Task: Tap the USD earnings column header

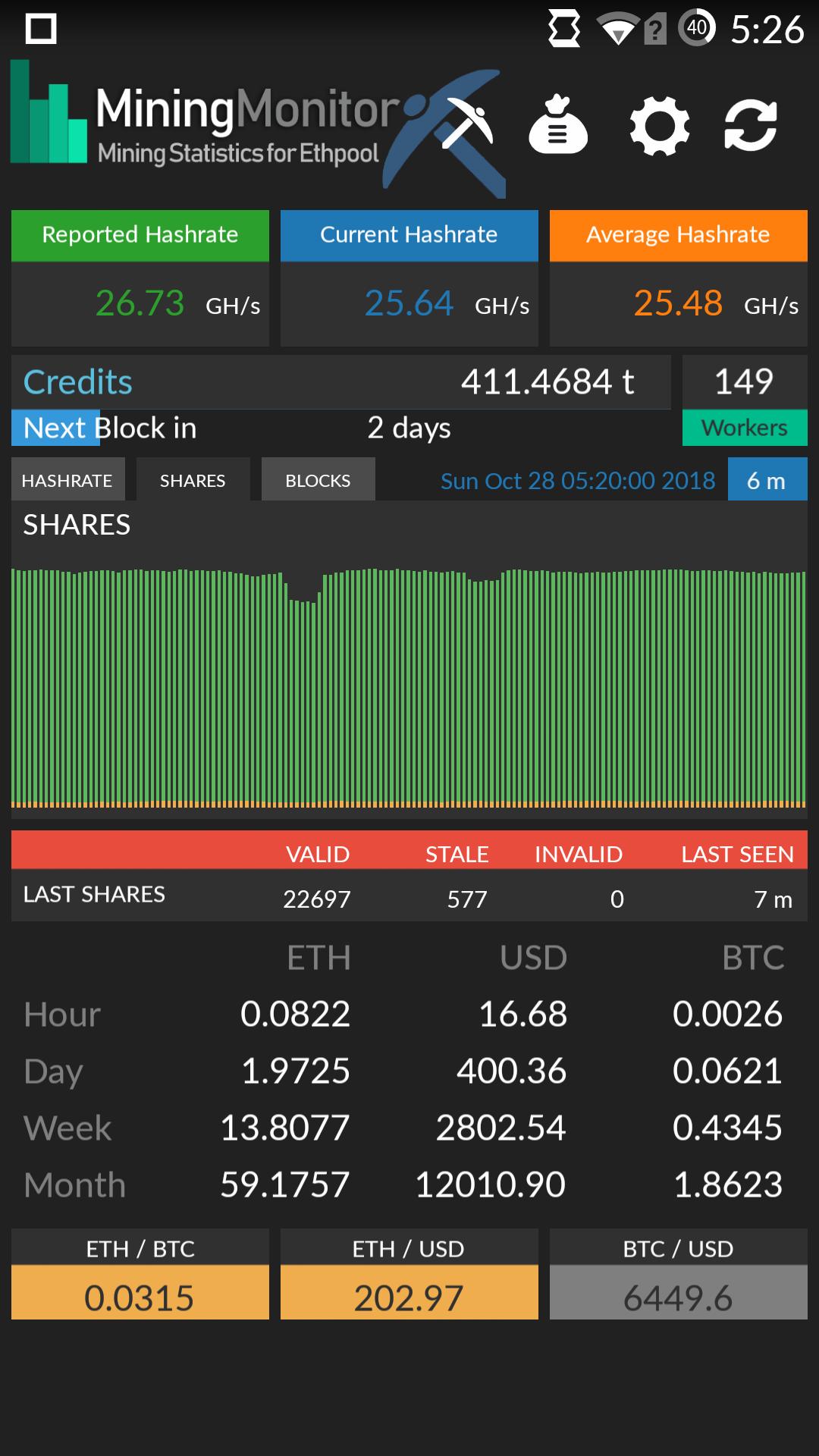Action: pos(533,958)
